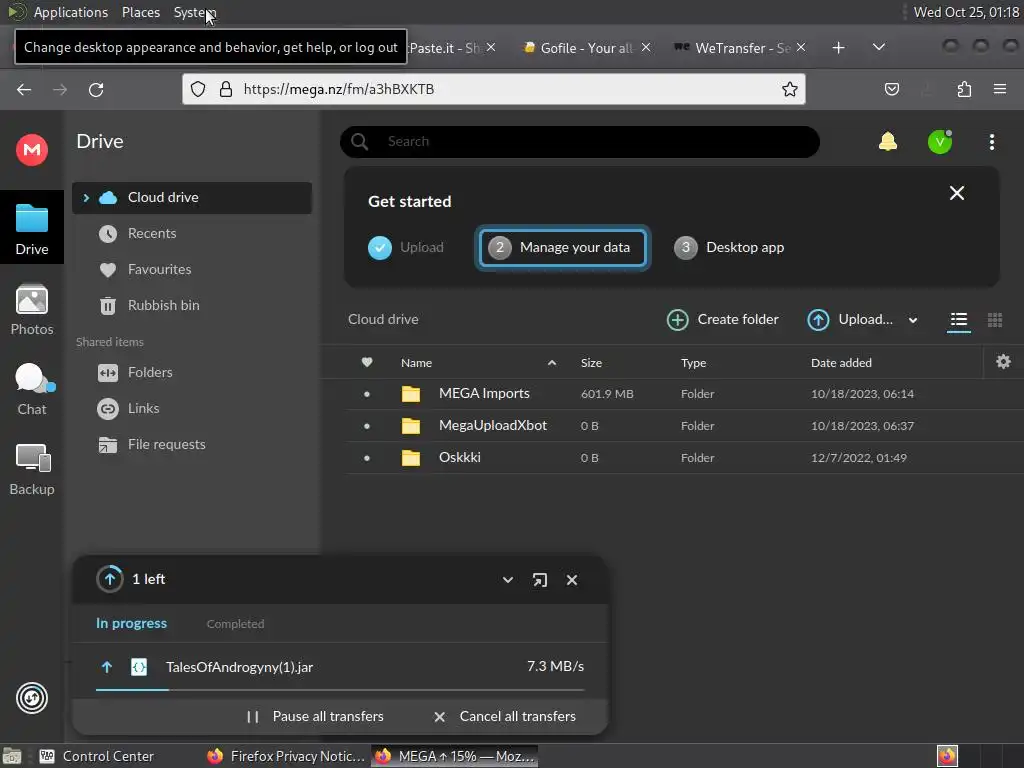Viewport: 1024px width, 768px height.
Task: Open the Backup section
Action: tap(31, 470)
